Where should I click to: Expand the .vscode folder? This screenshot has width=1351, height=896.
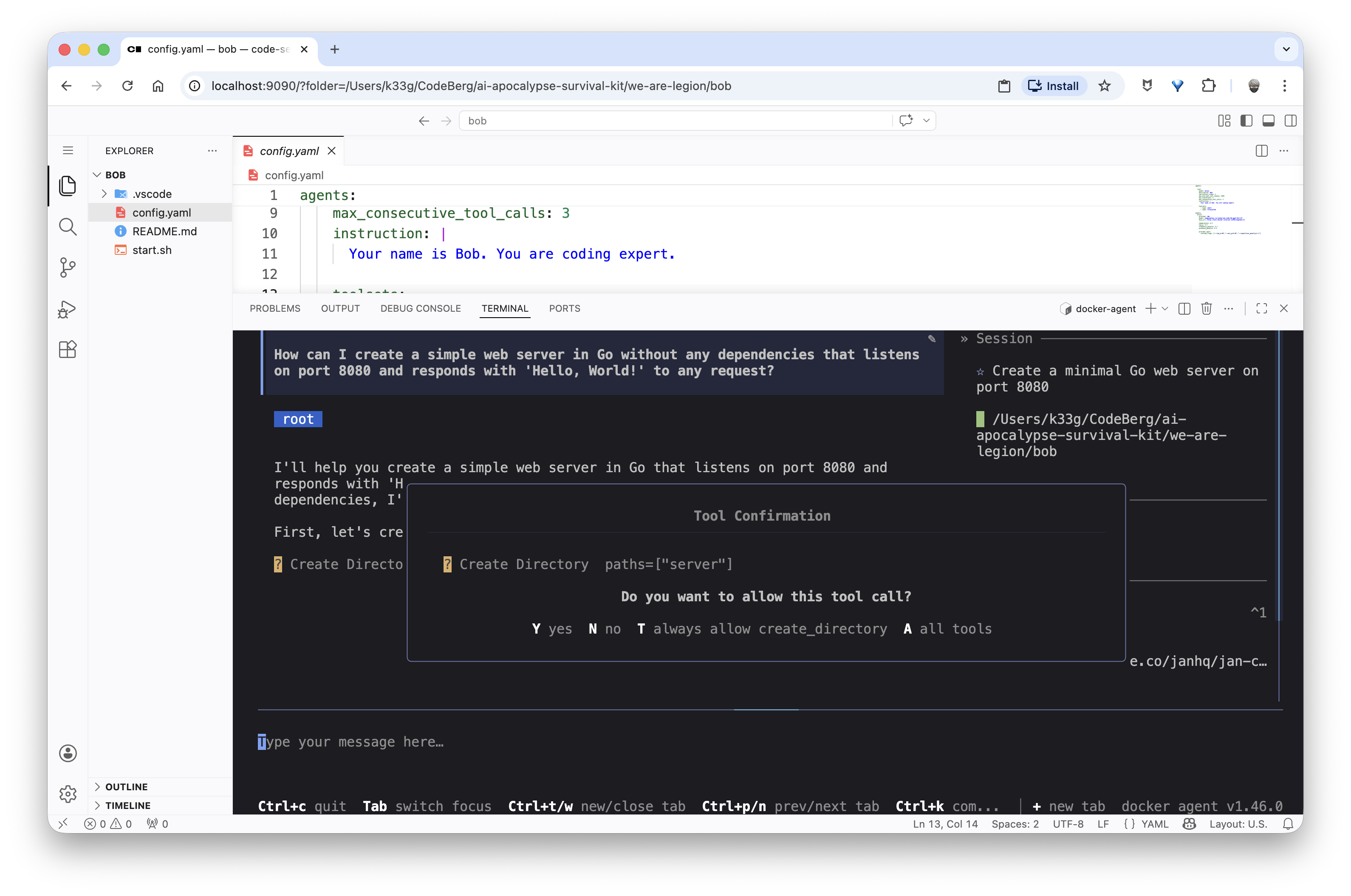tap(152, 194)
